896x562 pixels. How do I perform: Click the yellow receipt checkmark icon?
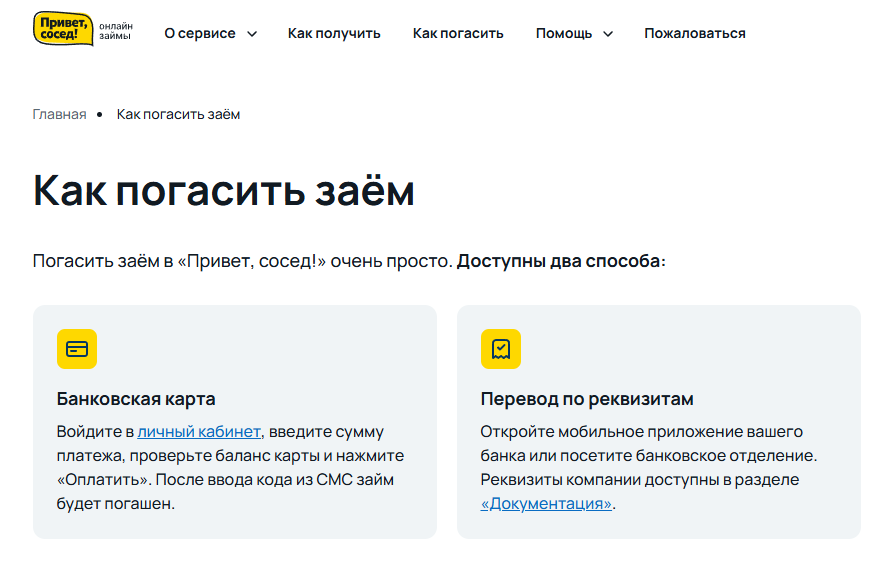coord(501,348)
